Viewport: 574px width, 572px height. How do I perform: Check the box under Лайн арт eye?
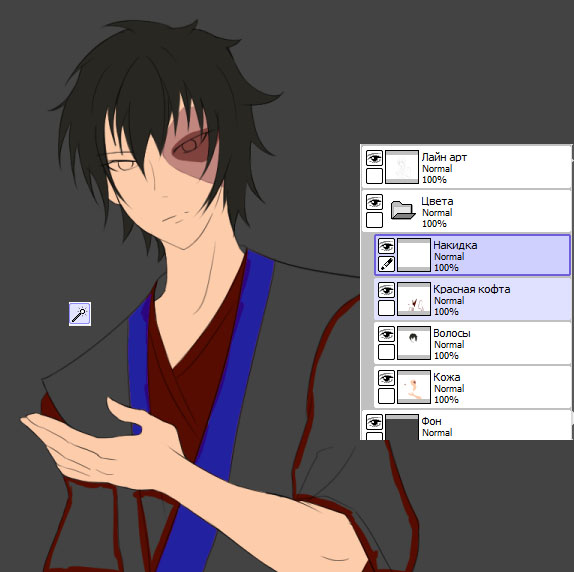coord(374,176)
